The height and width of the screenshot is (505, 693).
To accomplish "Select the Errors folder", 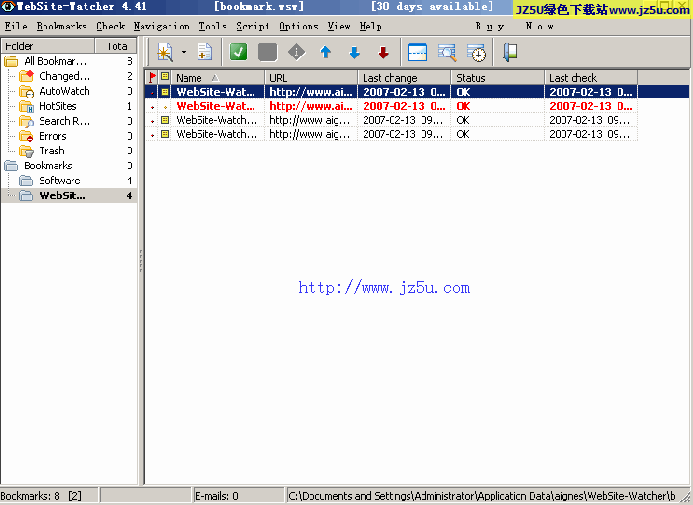I will tap(52, 136).
